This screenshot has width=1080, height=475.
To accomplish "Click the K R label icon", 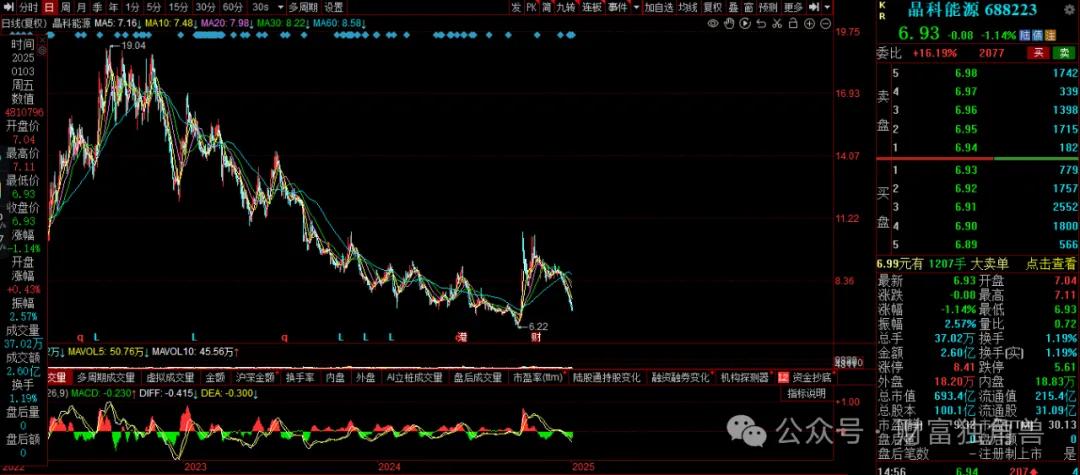I will point(882,10).
